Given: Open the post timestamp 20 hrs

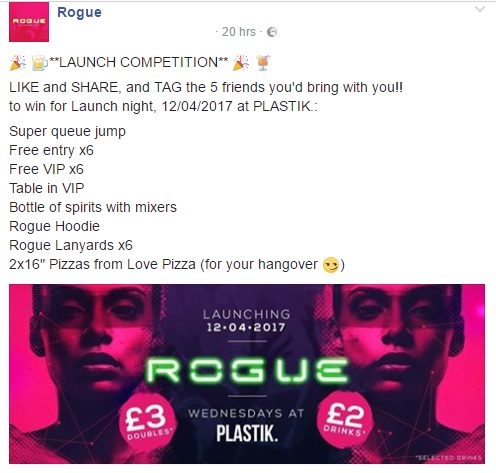Looking at the screenshot, I should [x=239, y=32].
